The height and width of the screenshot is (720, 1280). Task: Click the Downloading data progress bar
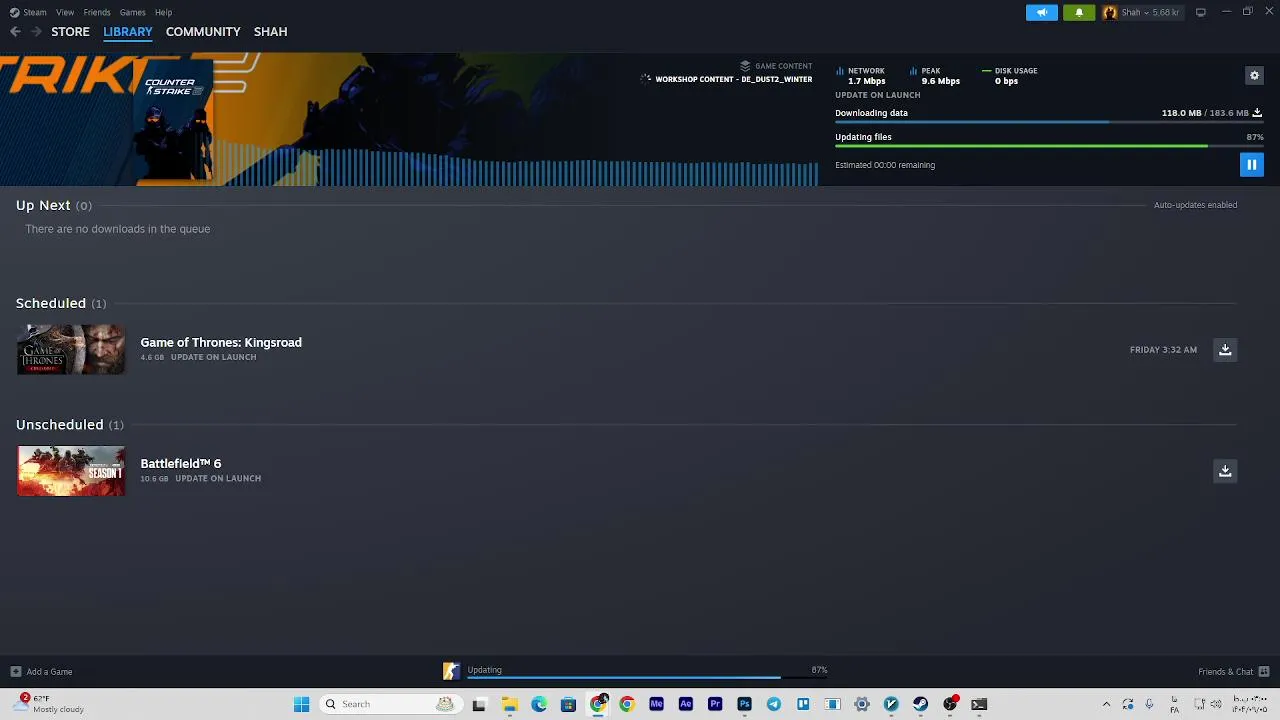[x=1049, y=123]
